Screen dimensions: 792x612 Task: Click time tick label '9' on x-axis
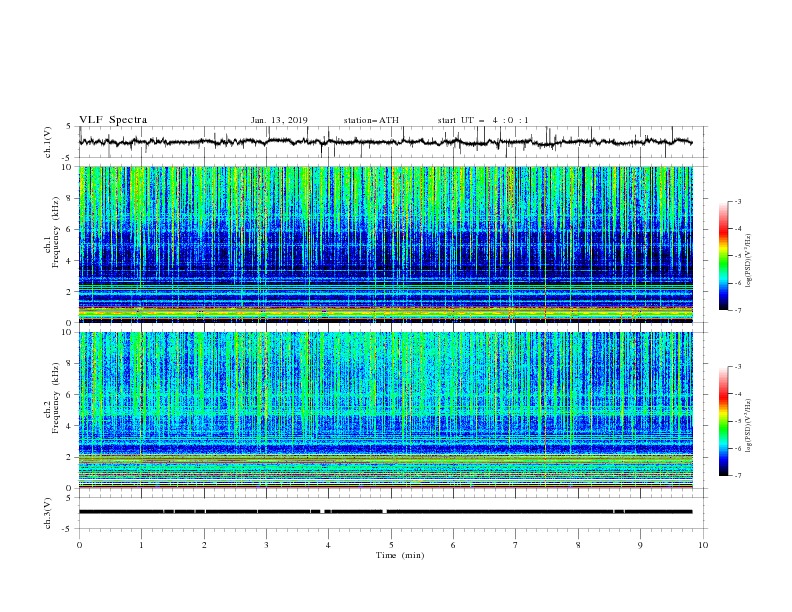pyautogui.click(x=640, y=545)
